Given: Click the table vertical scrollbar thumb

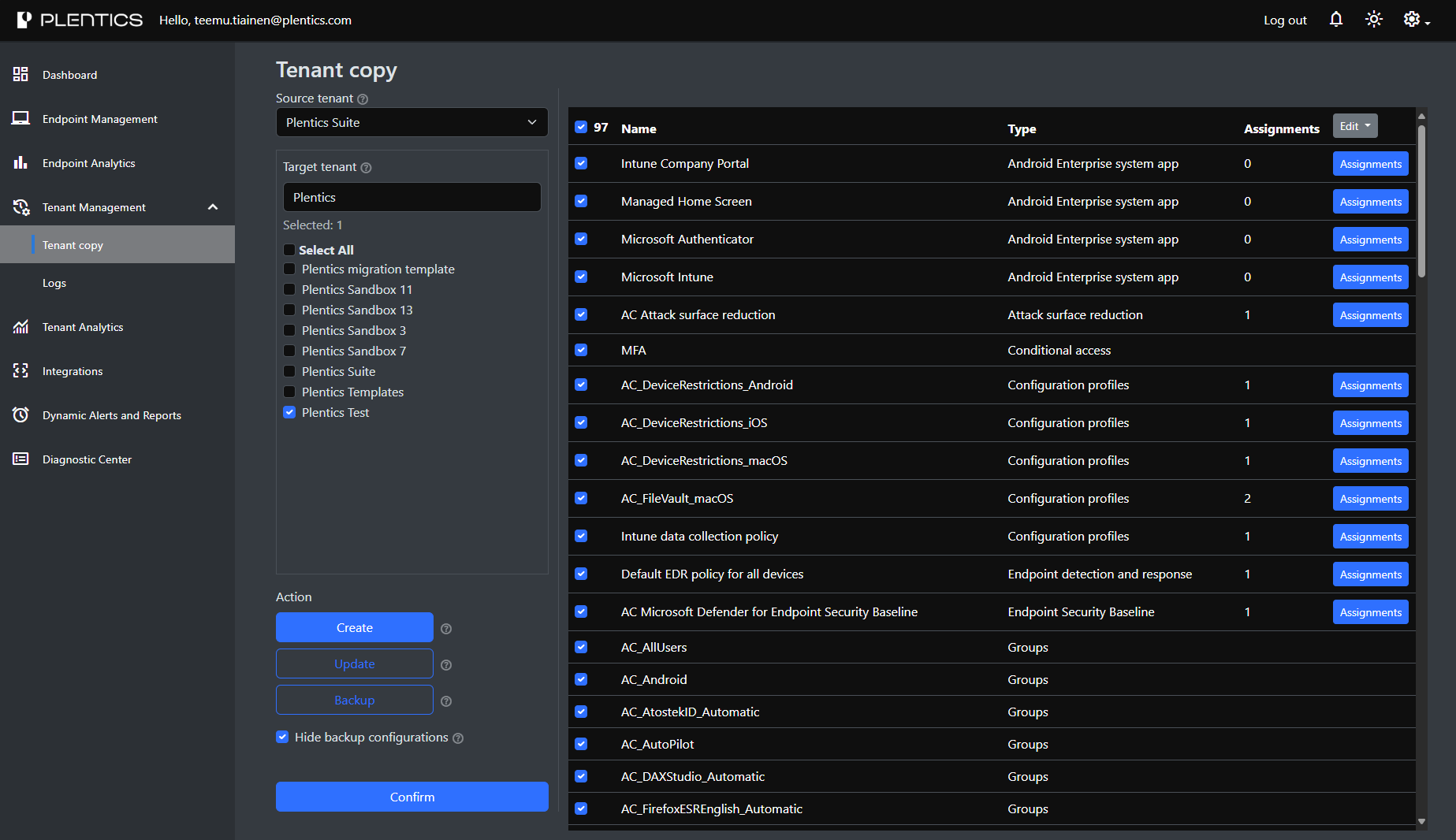Looking at the screenshot, I should (x=1421, y=201).
